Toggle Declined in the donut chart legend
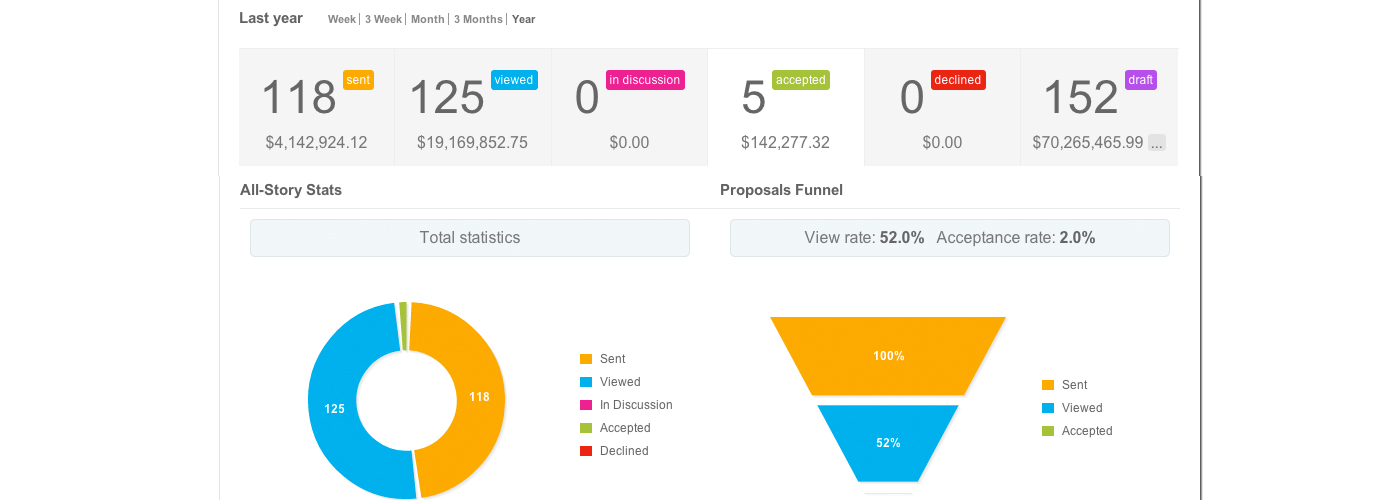 pyautogui.click(x=614, y=451)
